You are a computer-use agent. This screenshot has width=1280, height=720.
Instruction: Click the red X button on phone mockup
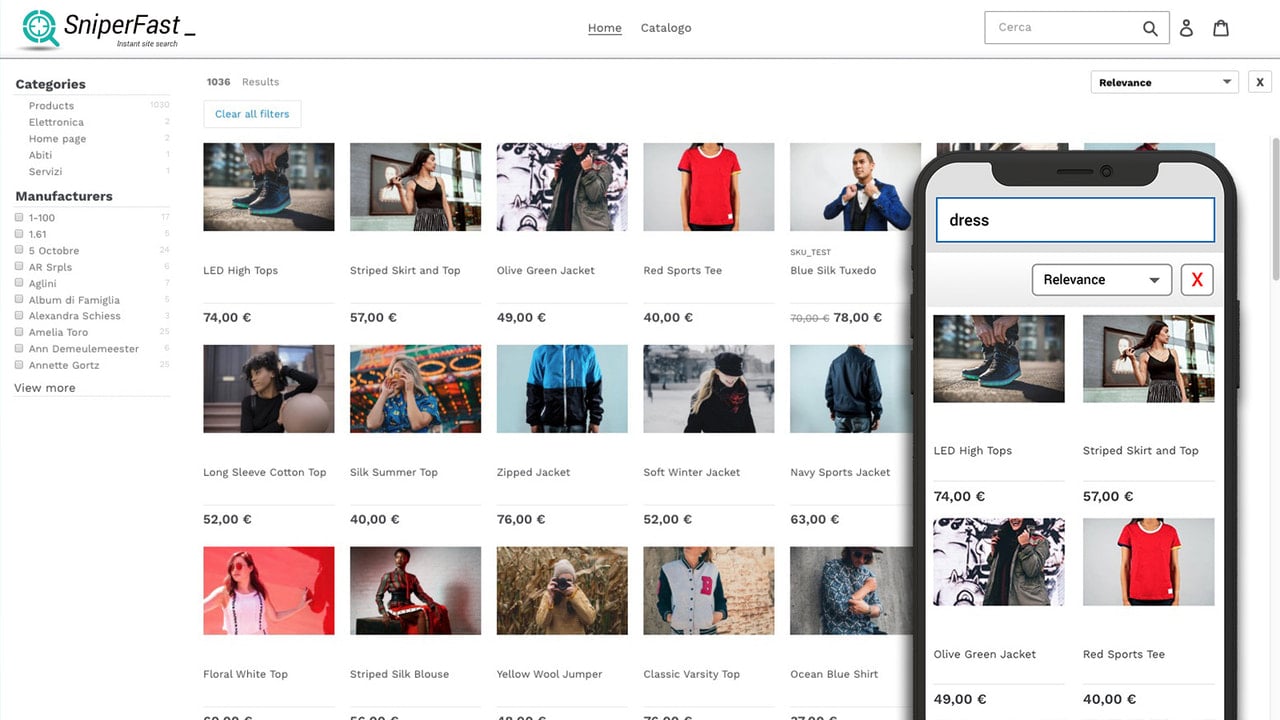(x=1197, y=280)
